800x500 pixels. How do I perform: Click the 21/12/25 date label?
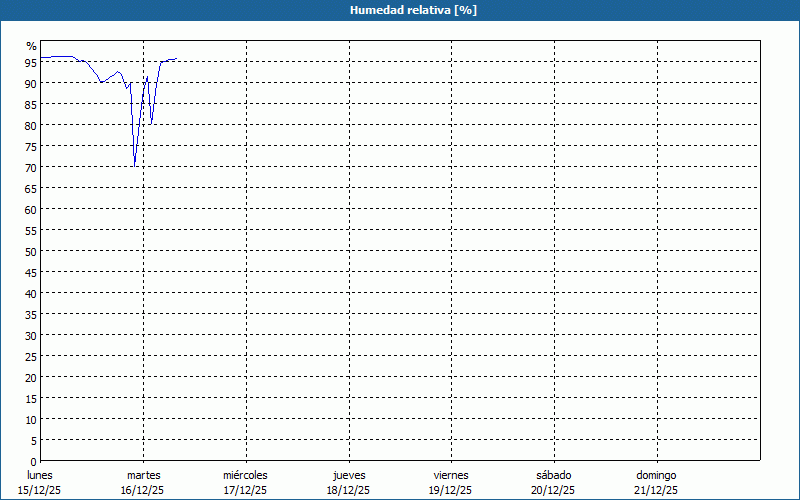pos(656,490)
